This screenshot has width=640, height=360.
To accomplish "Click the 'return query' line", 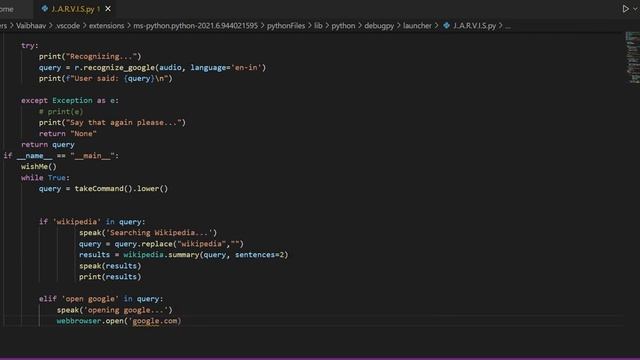I will point(48,144).
